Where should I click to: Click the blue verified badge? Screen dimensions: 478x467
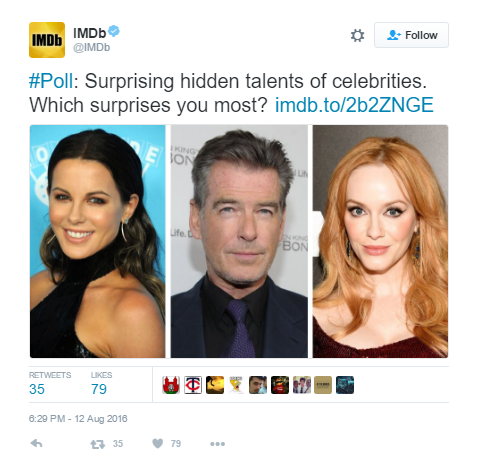(114, 31)
